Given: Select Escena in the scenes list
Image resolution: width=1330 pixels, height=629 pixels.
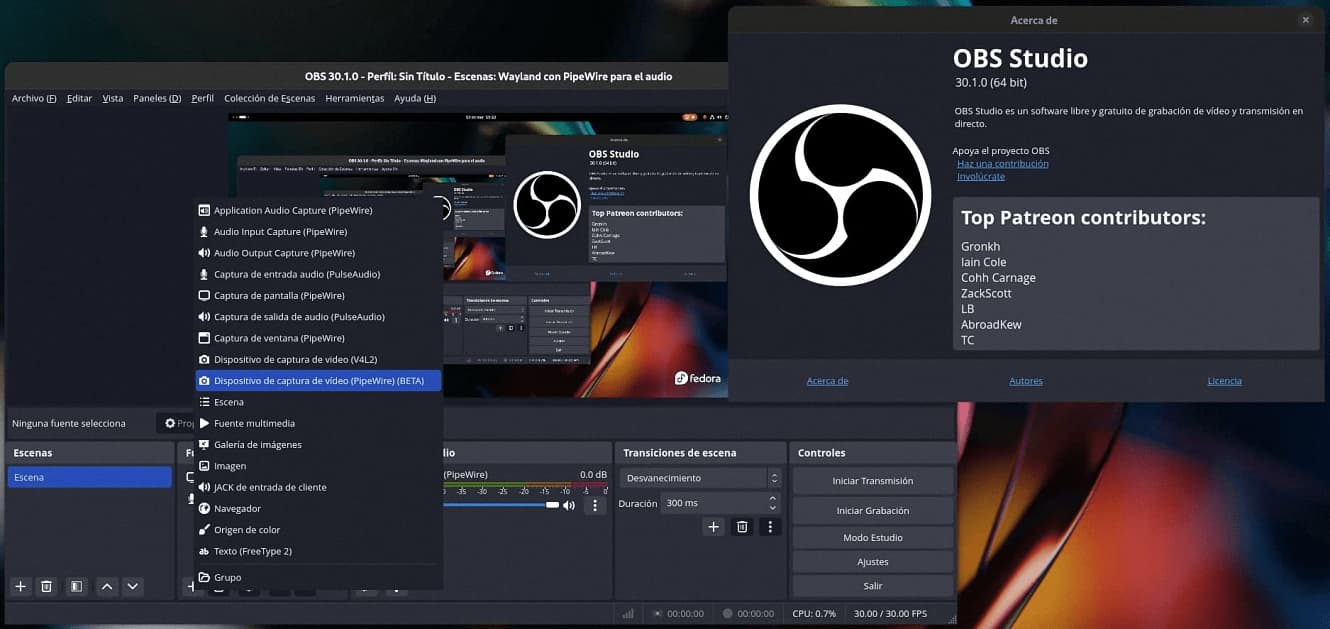Looking at the screenshot, I should click(x=90, y=478).
